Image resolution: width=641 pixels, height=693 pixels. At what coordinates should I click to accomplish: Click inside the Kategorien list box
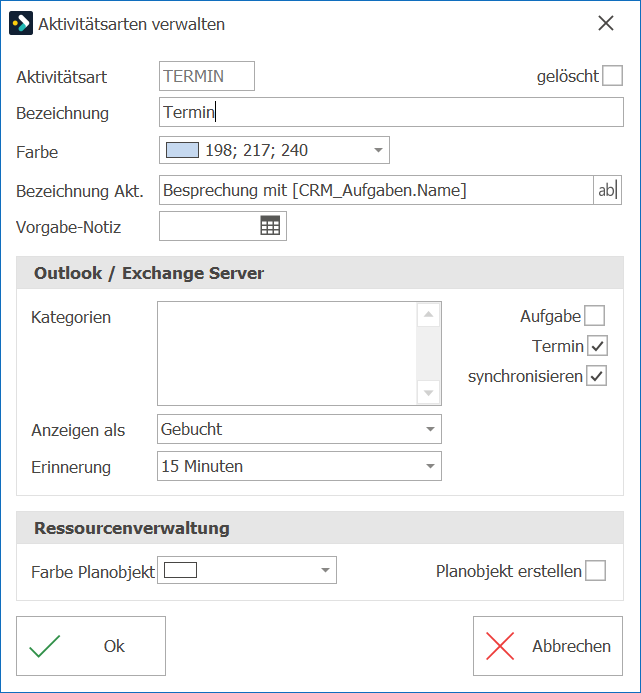pyautogui.click(x=287, y=354)
